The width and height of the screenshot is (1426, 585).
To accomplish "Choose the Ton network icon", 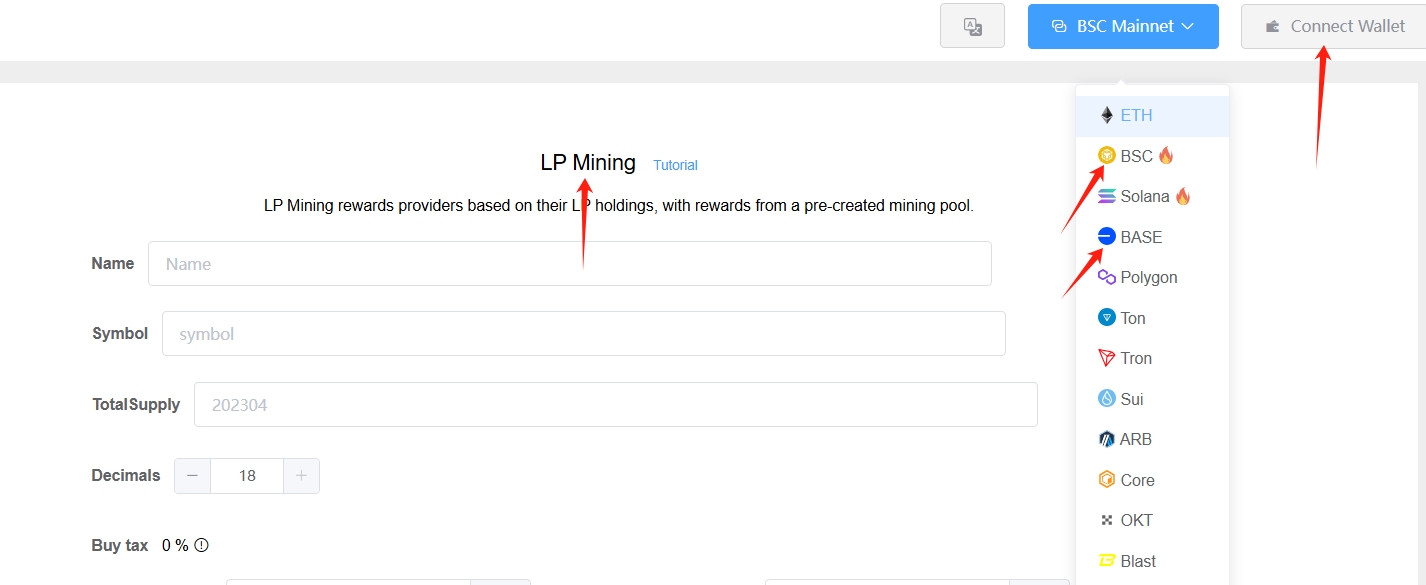I will [x=1106, y=318].
